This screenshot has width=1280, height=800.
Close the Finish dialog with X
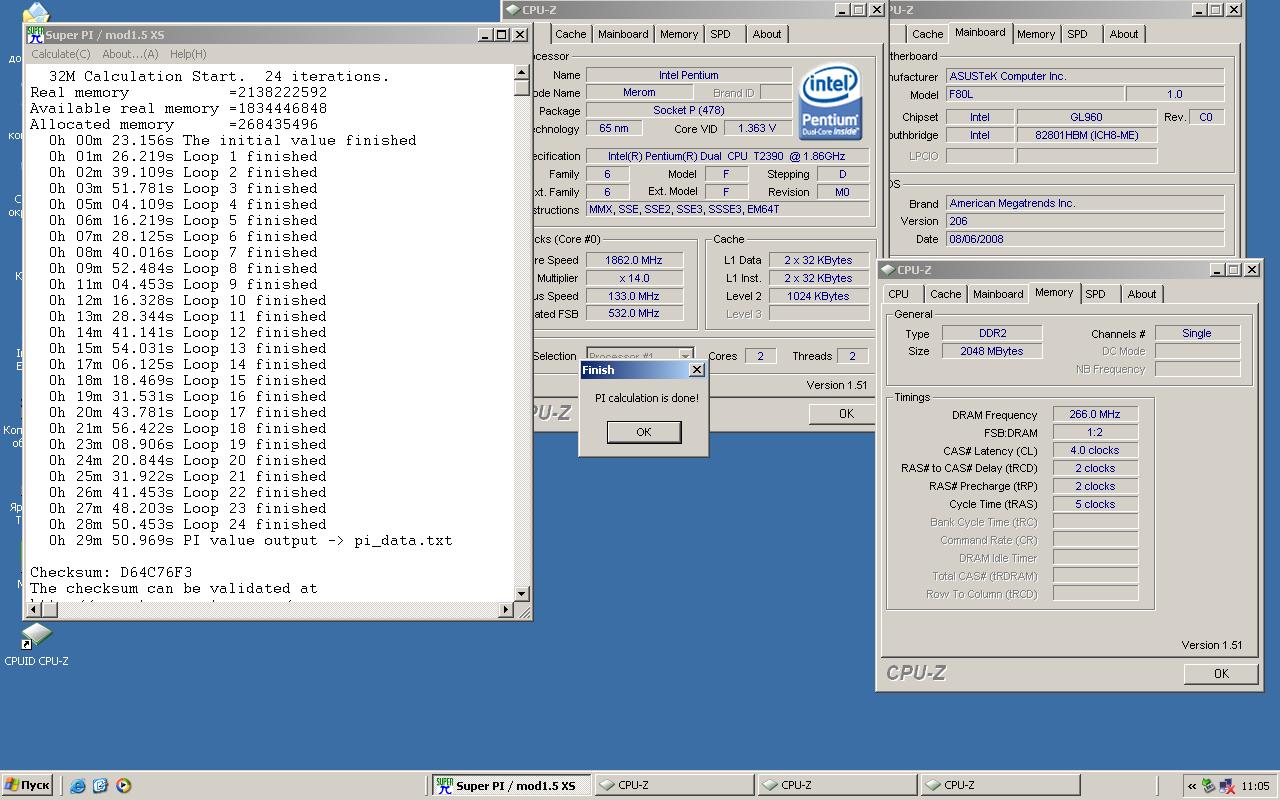[x=697, y=370]
